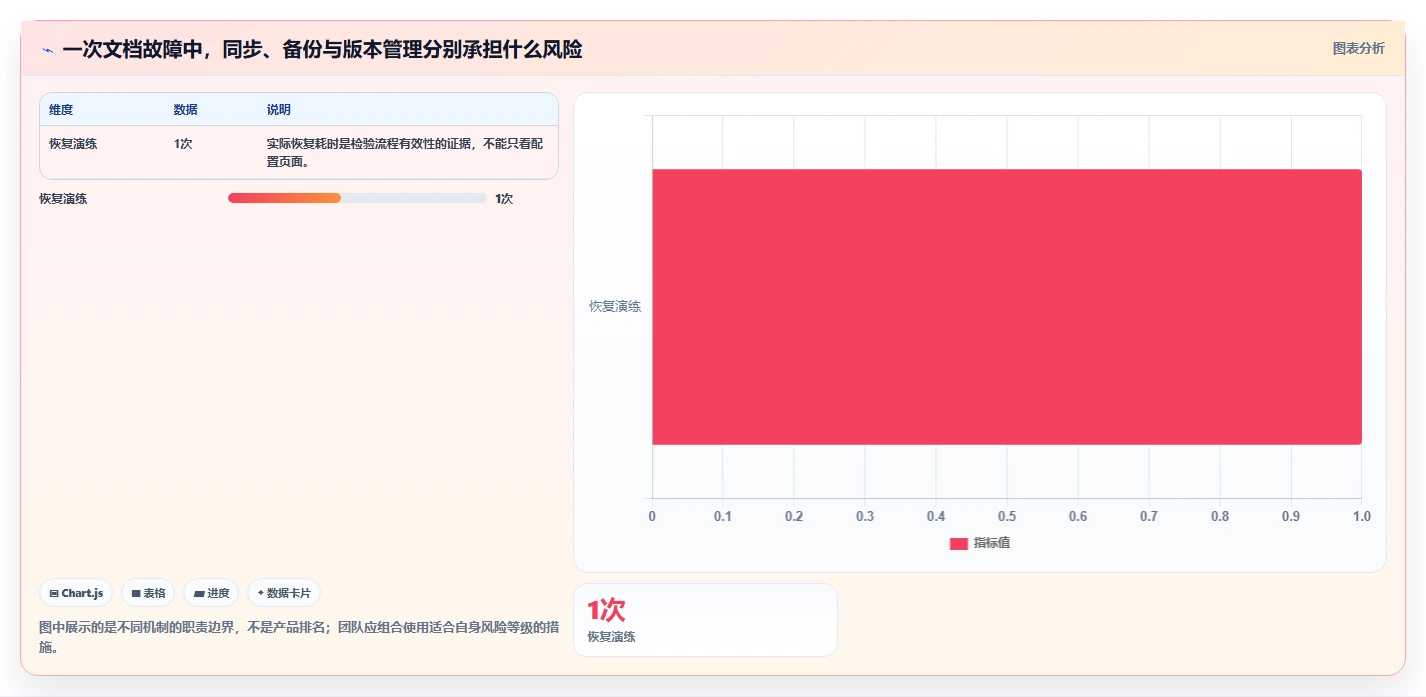Click the 恢复演练 data card caption

point(611,636)
